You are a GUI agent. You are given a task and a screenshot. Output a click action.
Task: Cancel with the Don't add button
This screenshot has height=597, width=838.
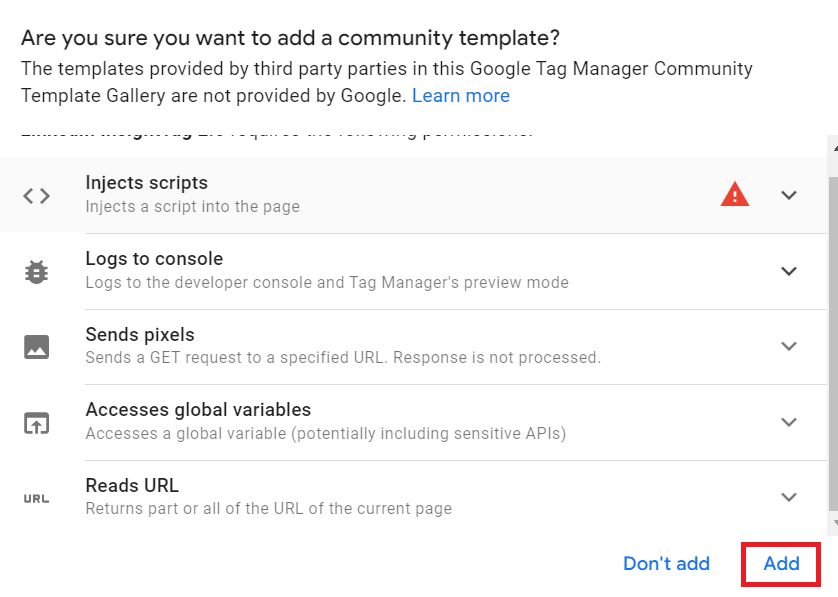click(666, 564)
